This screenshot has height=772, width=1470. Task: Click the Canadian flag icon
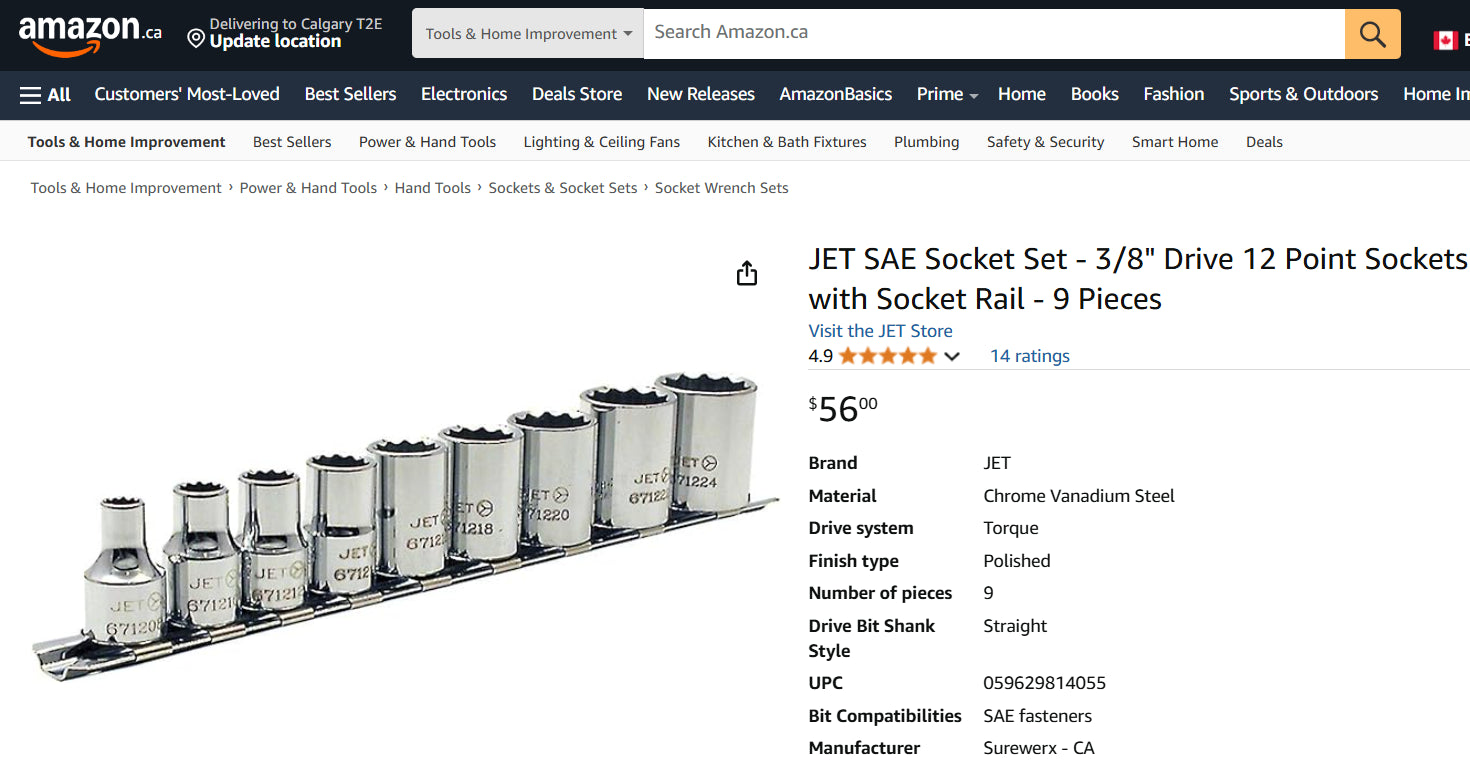(x=1444, y=40)
